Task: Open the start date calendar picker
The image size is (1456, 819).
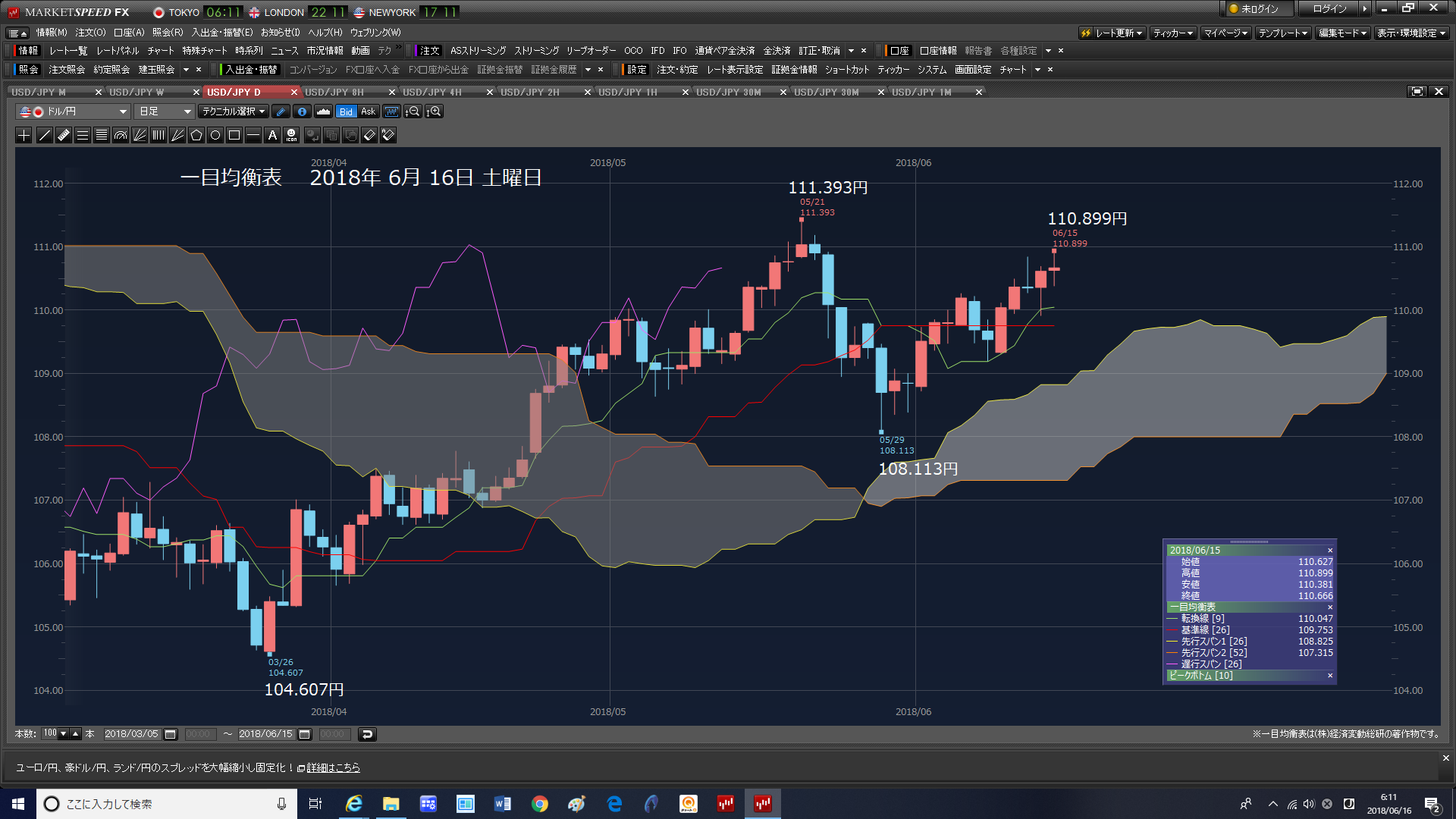Action: coord(171,734)
